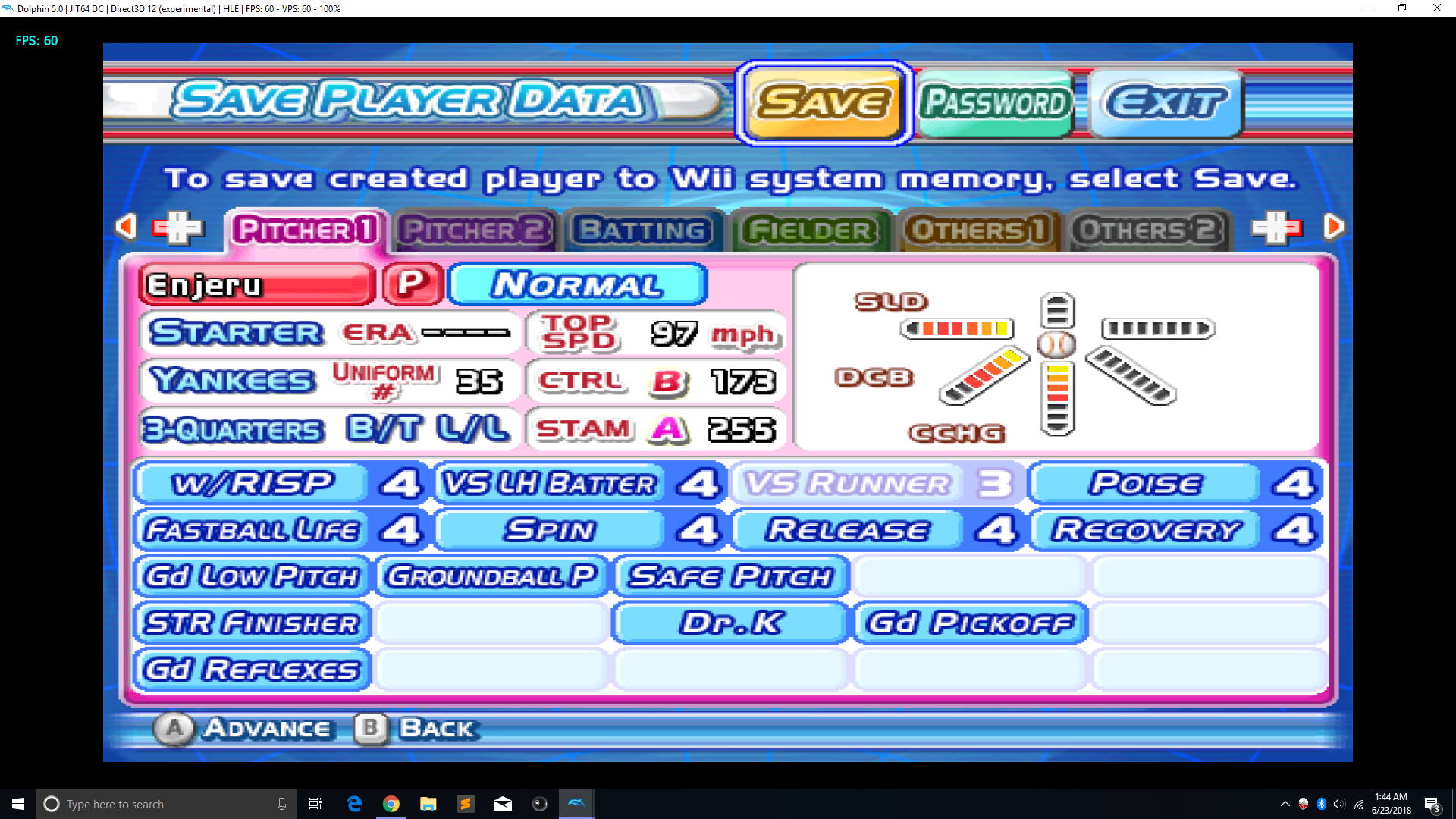
Task: Click the Spin 4 ability
Action: tap(580, 530)
